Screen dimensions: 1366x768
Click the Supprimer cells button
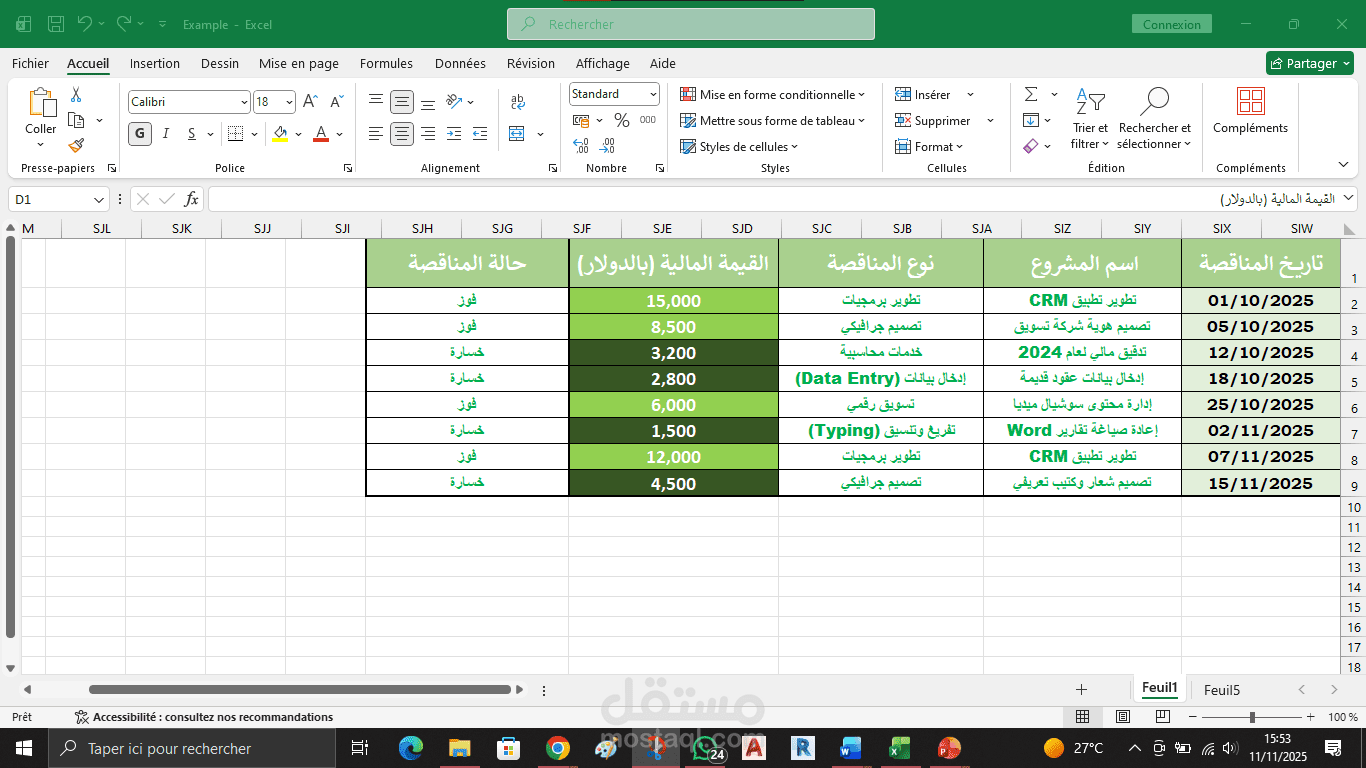pos(945,120)
